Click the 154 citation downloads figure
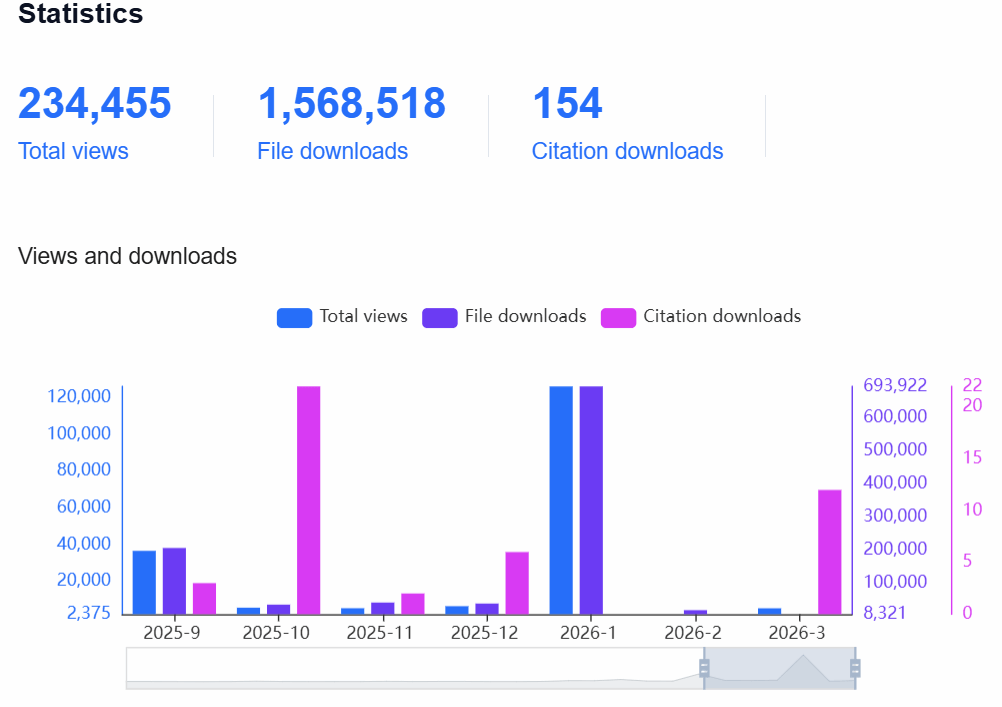The image size is (1002, 707). pos(567,104)
